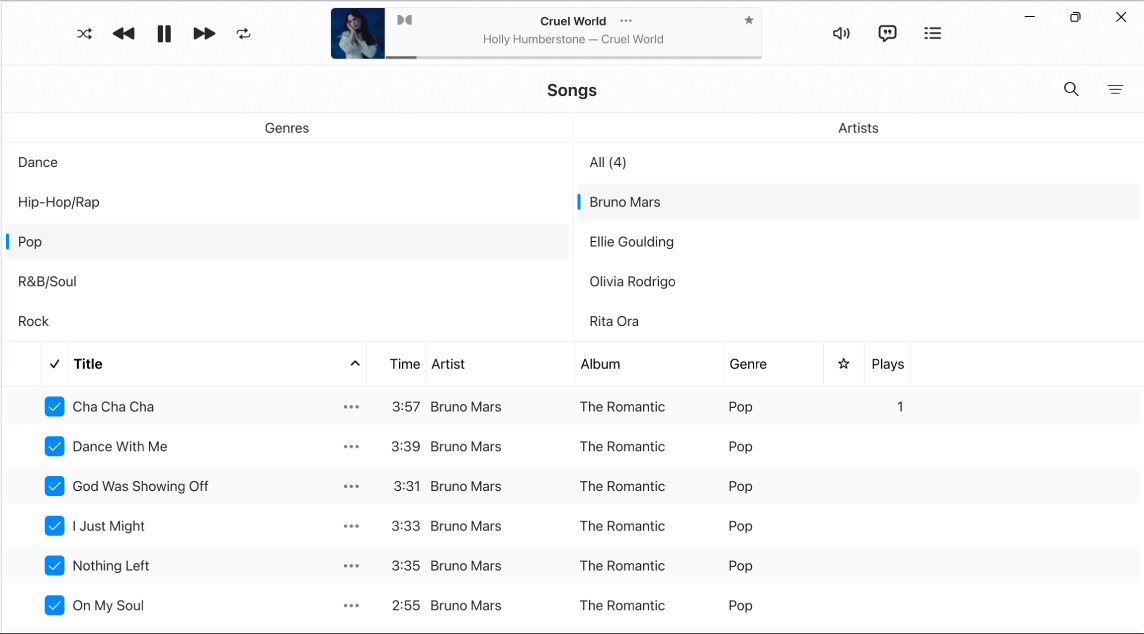Sort songs by Album column
1144x634 pixels.
pos(600,364)
